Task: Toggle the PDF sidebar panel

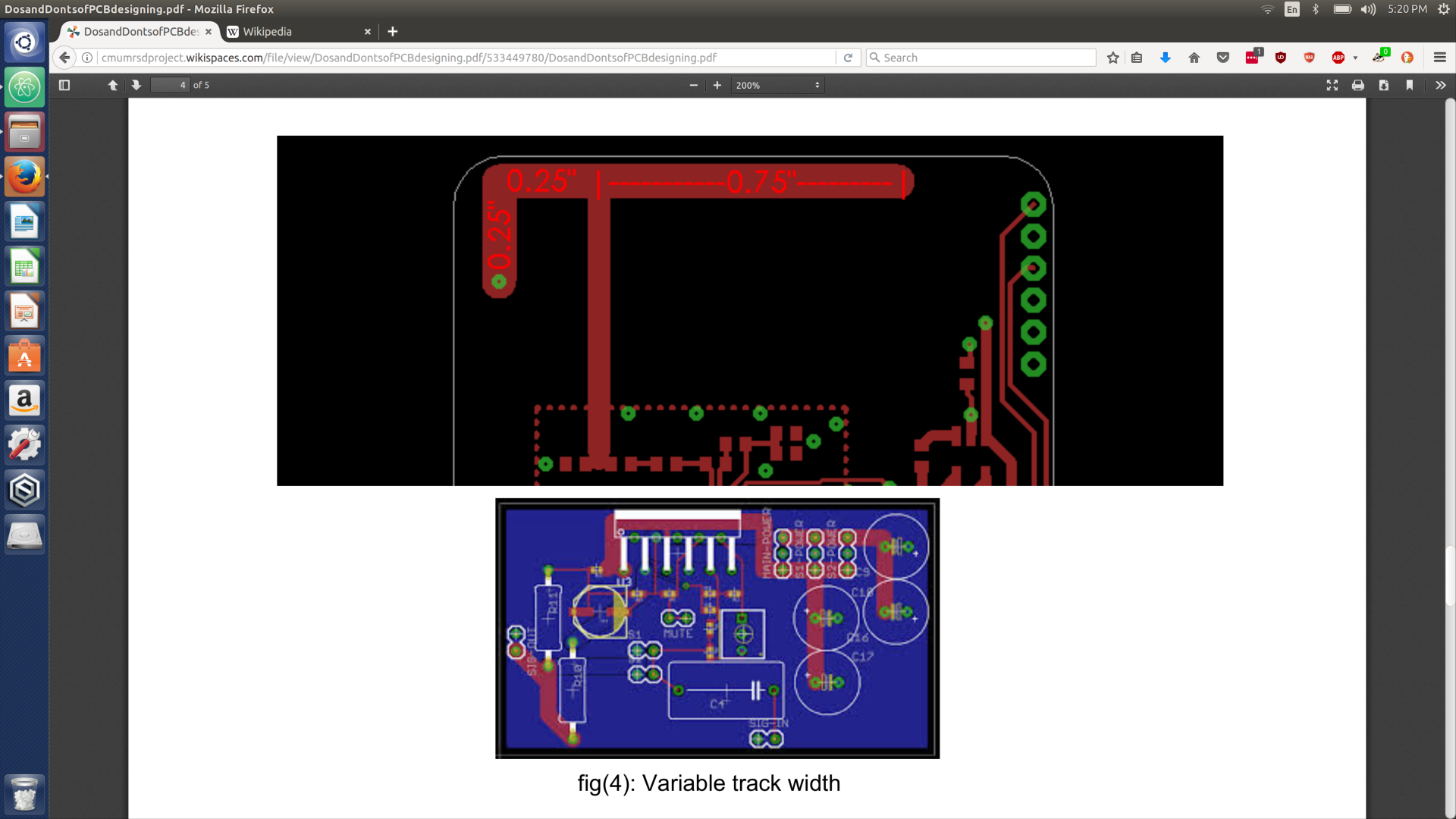Action: pyautogui.click(x=64, y=85)
